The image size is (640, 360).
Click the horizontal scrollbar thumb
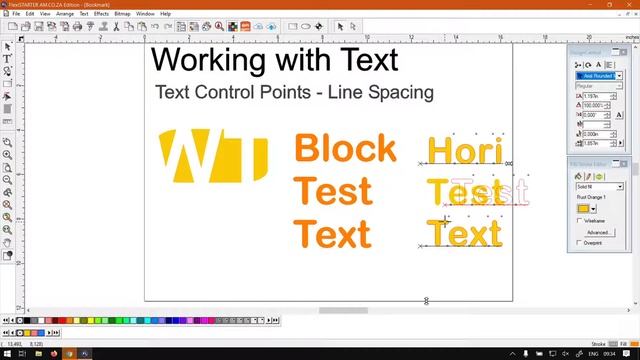tap(343, 311)
